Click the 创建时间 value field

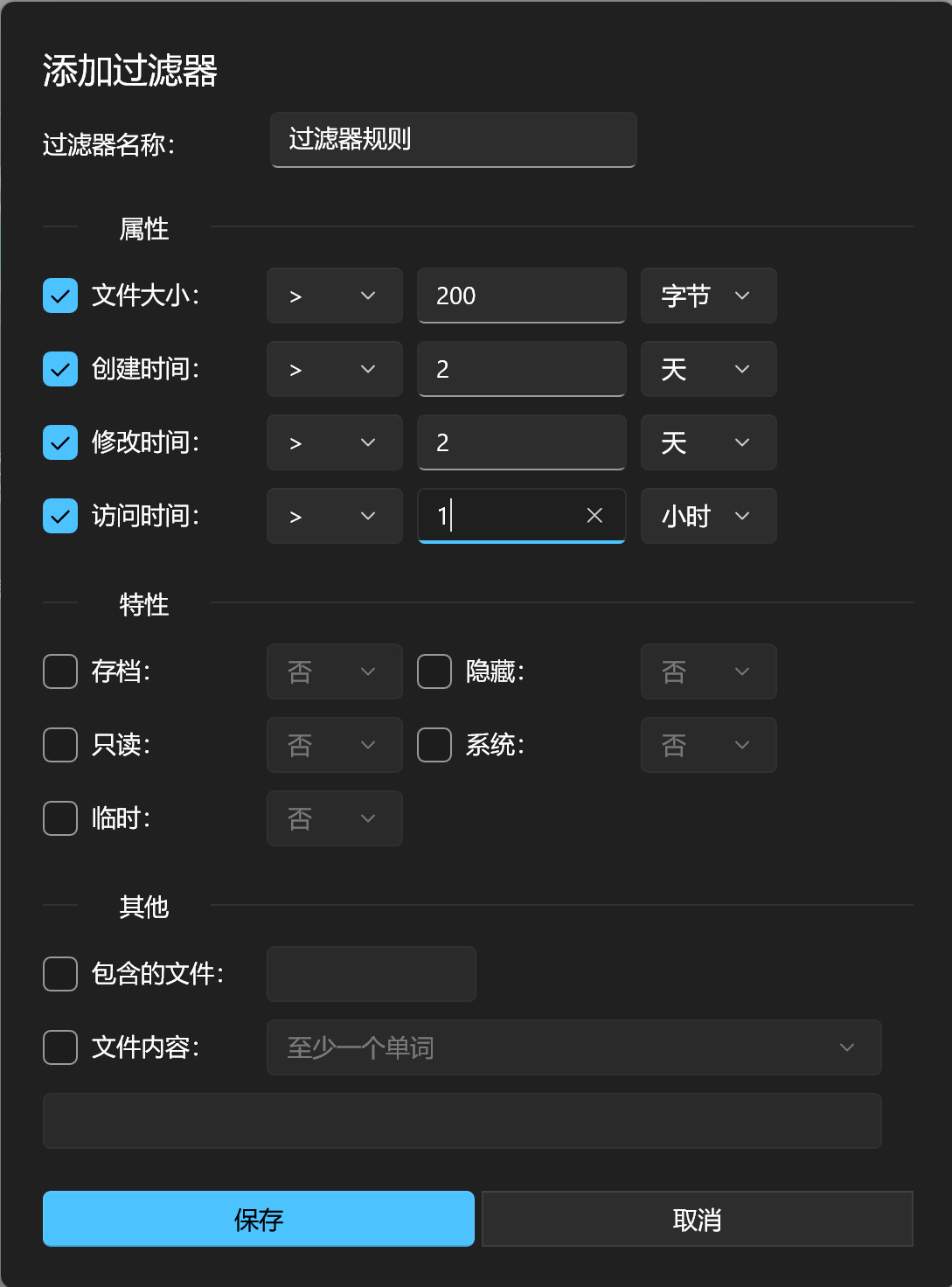[522, 369]
